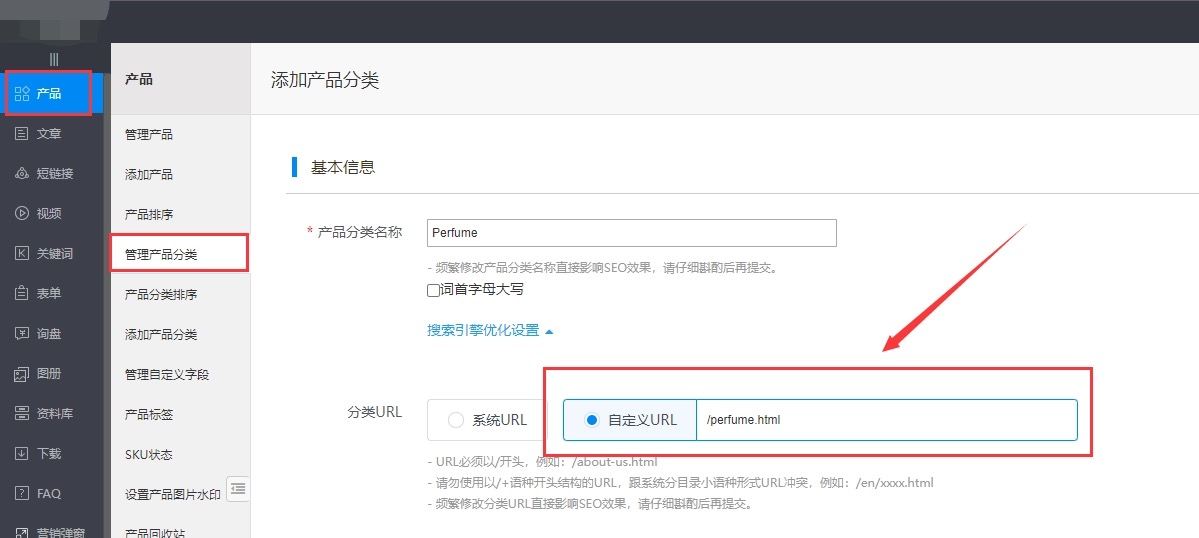This screenshot has width=1199, height=538.
Task: Open 添加产品分类 menu entry
Action: (161, 334)
